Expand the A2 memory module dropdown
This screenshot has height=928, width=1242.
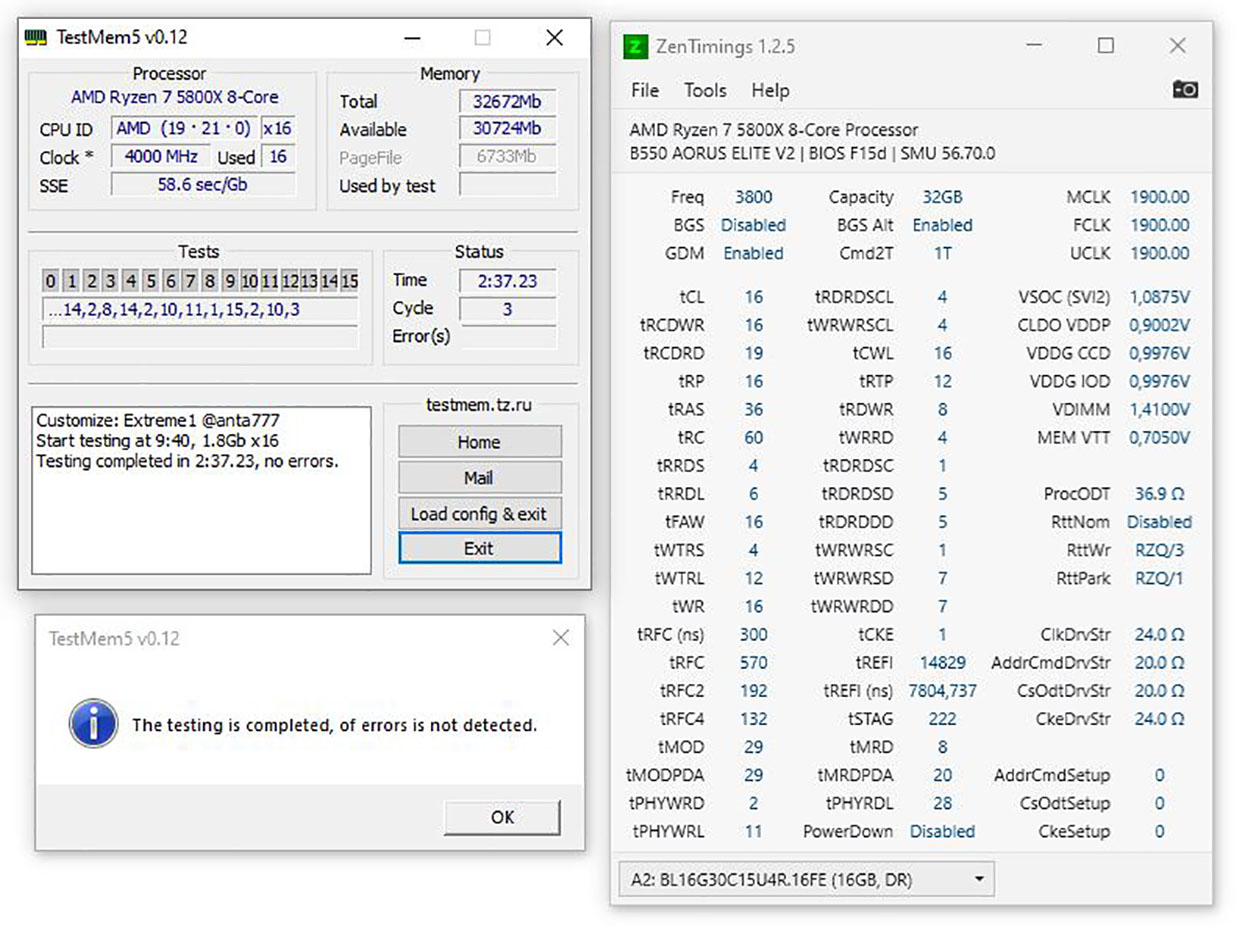(807, 880)
